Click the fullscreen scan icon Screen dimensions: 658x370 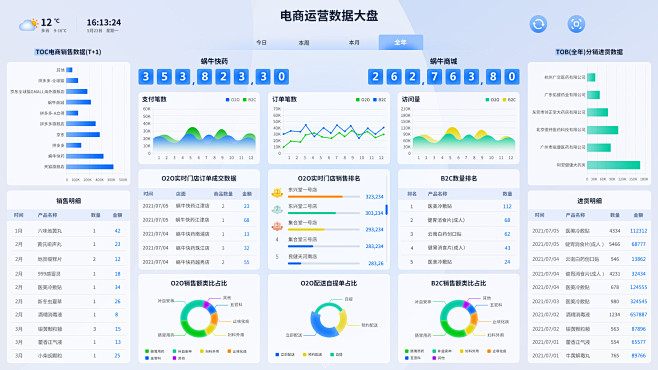tap(576, 24)
